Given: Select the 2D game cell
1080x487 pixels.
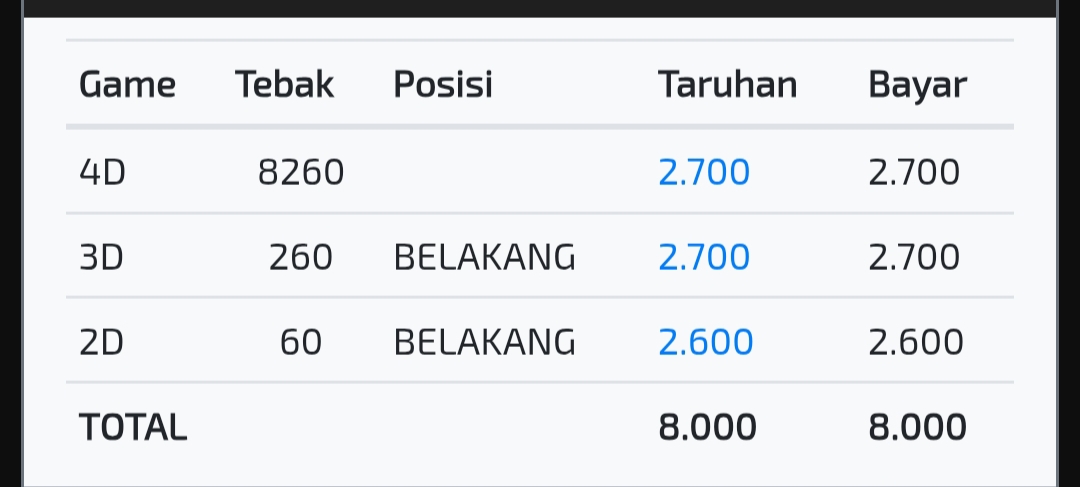Looking at the screenshot, I should click(101, 342).
